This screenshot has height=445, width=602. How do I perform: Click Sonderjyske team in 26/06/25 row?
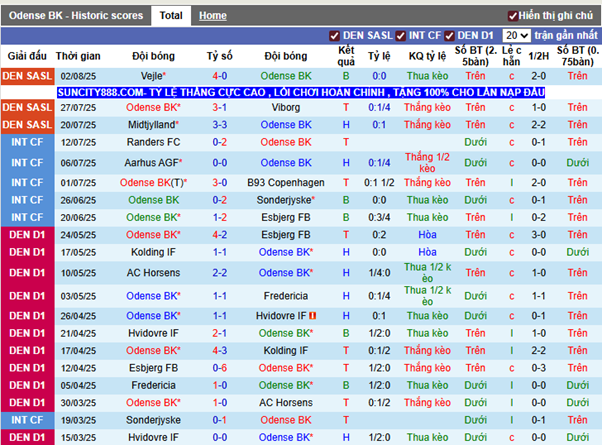point(286,200)
